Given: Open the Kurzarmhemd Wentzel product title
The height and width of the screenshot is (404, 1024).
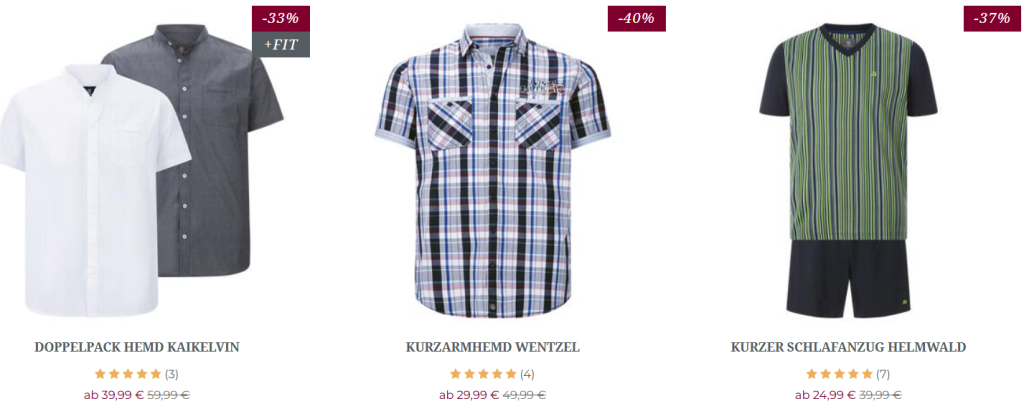Looking at the screenshot, I should click(x=492, y=347).
